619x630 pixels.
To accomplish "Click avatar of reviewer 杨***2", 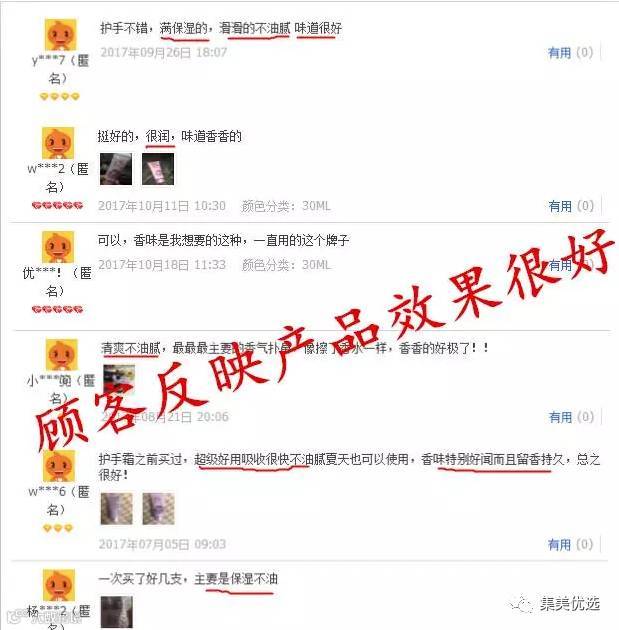I will coord(59,585).
